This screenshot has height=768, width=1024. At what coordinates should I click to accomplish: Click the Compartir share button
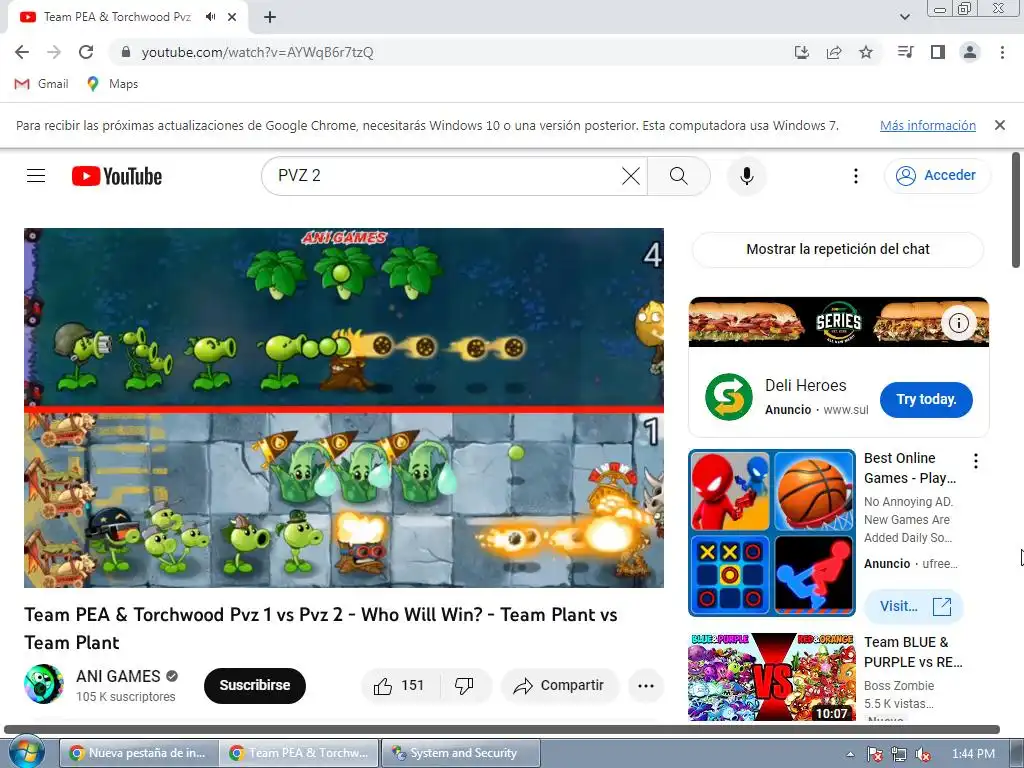point(559,686)
